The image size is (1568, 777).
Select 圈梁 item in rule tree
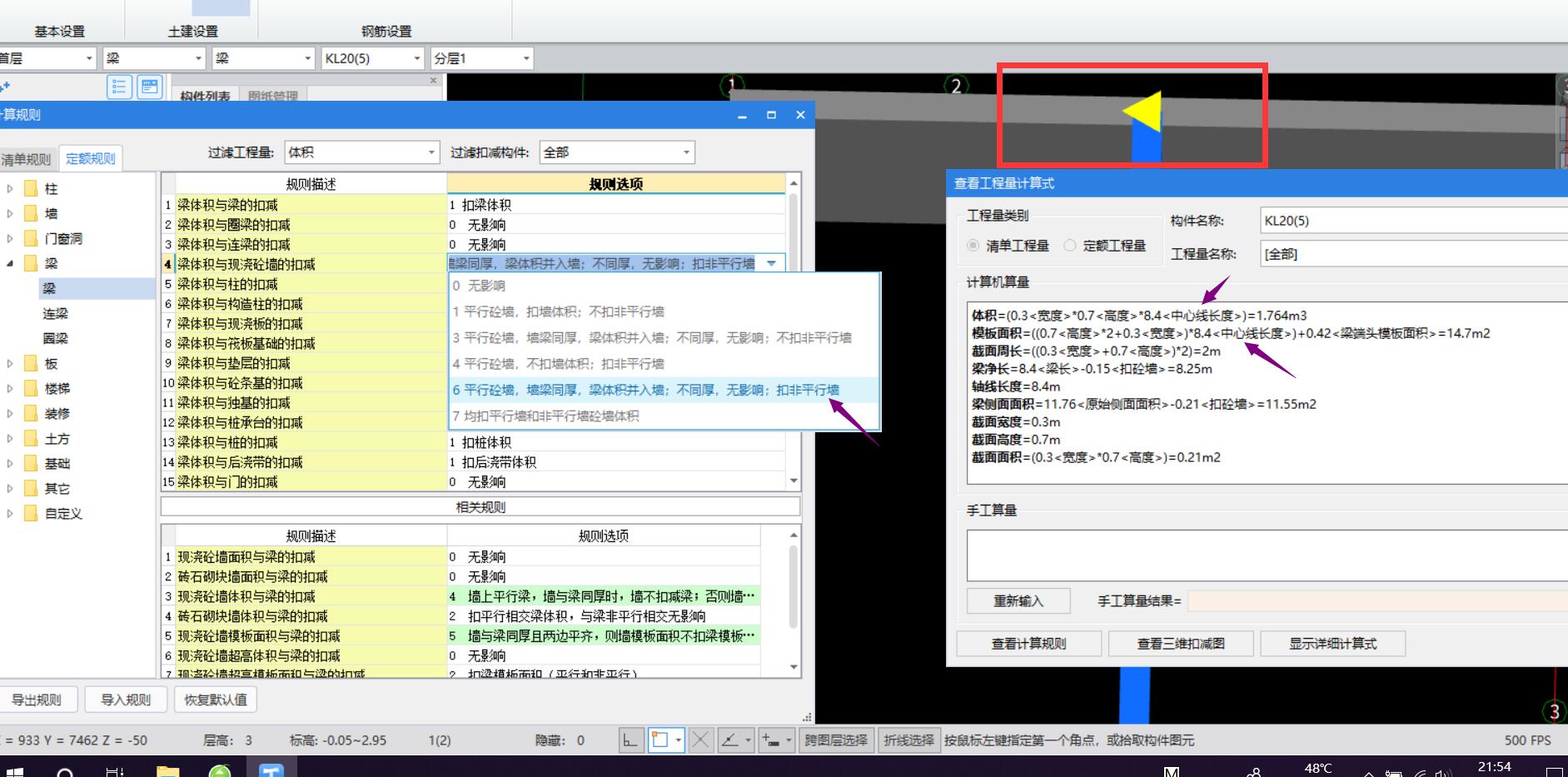[x=56, y=339]
